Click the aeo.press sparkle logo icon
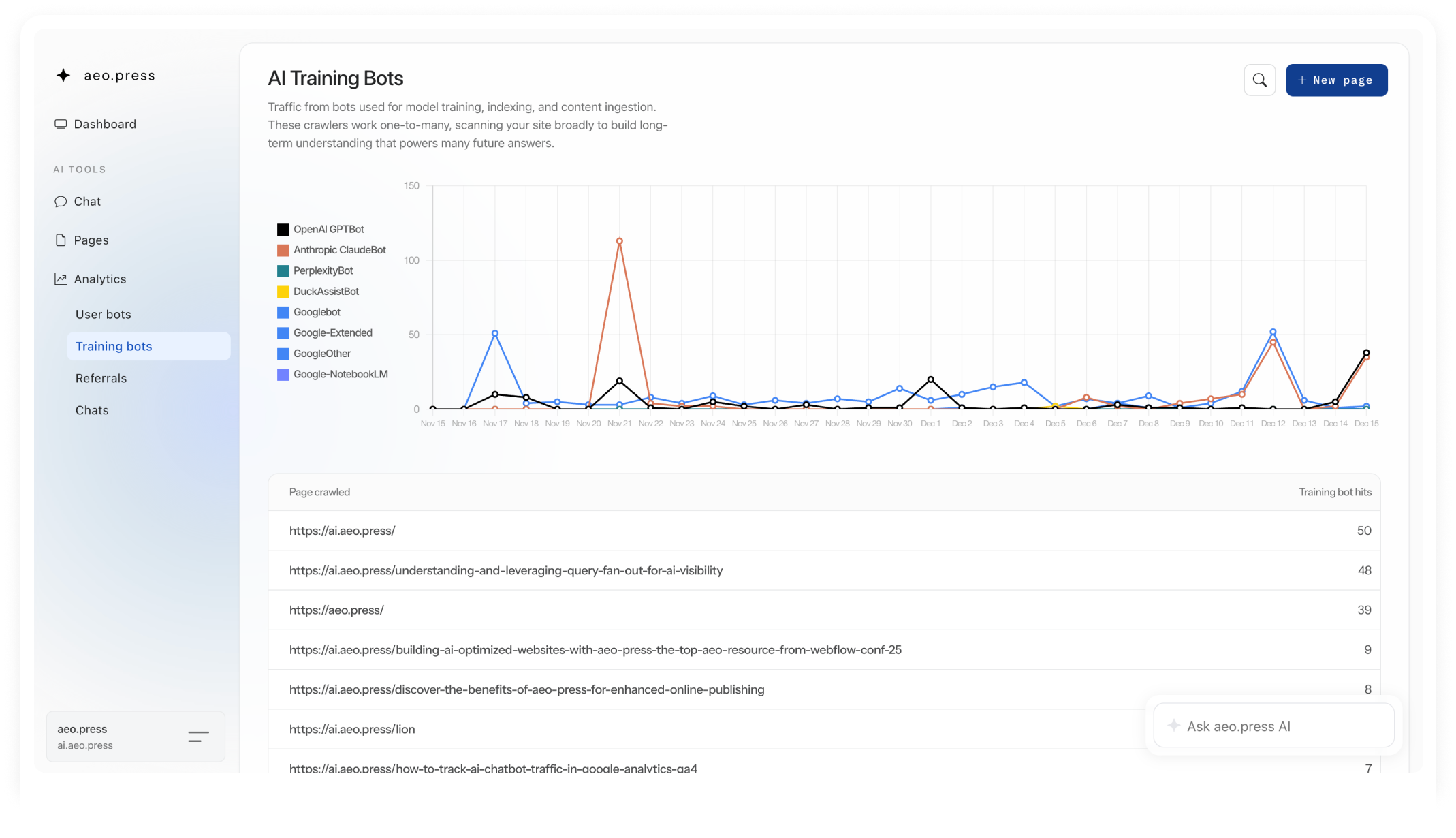The image size is (1456, 838). pyautogui.click(x=63, y=76)
